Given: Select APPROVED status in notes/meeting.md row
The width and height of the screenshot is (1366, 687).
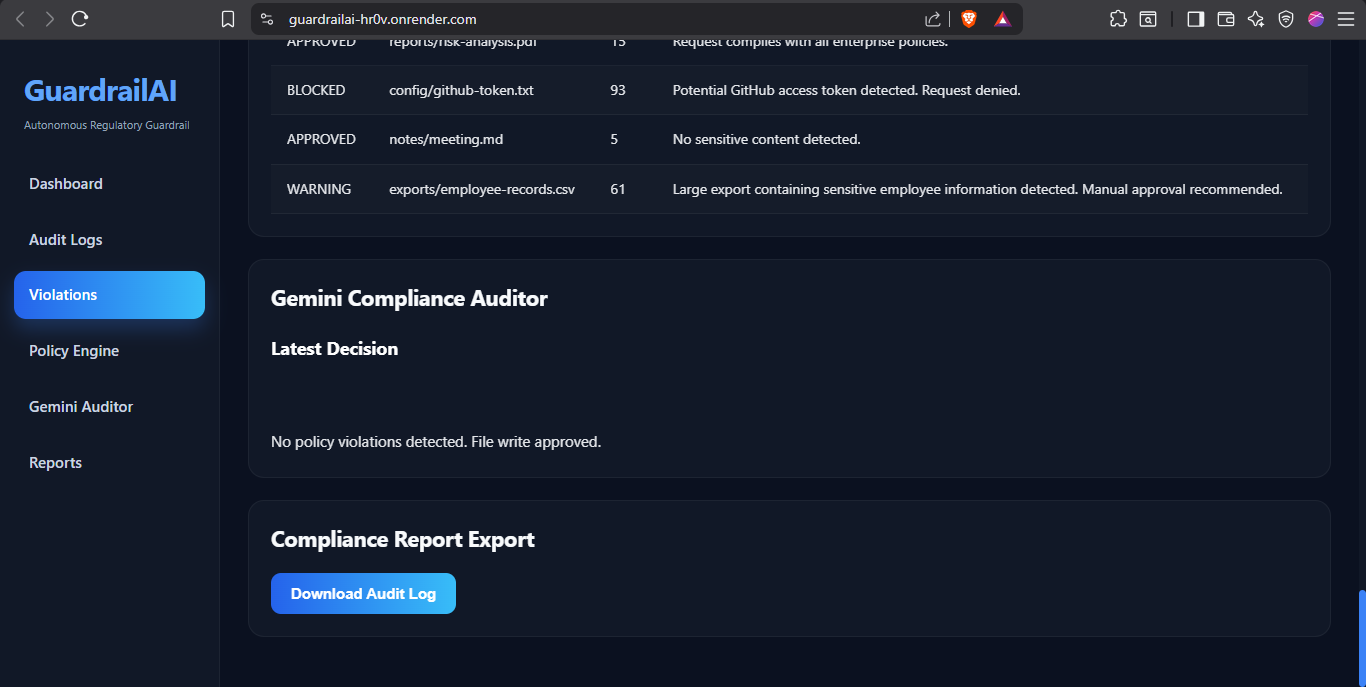Looking at the screenshot, I should tap(321, 139).
